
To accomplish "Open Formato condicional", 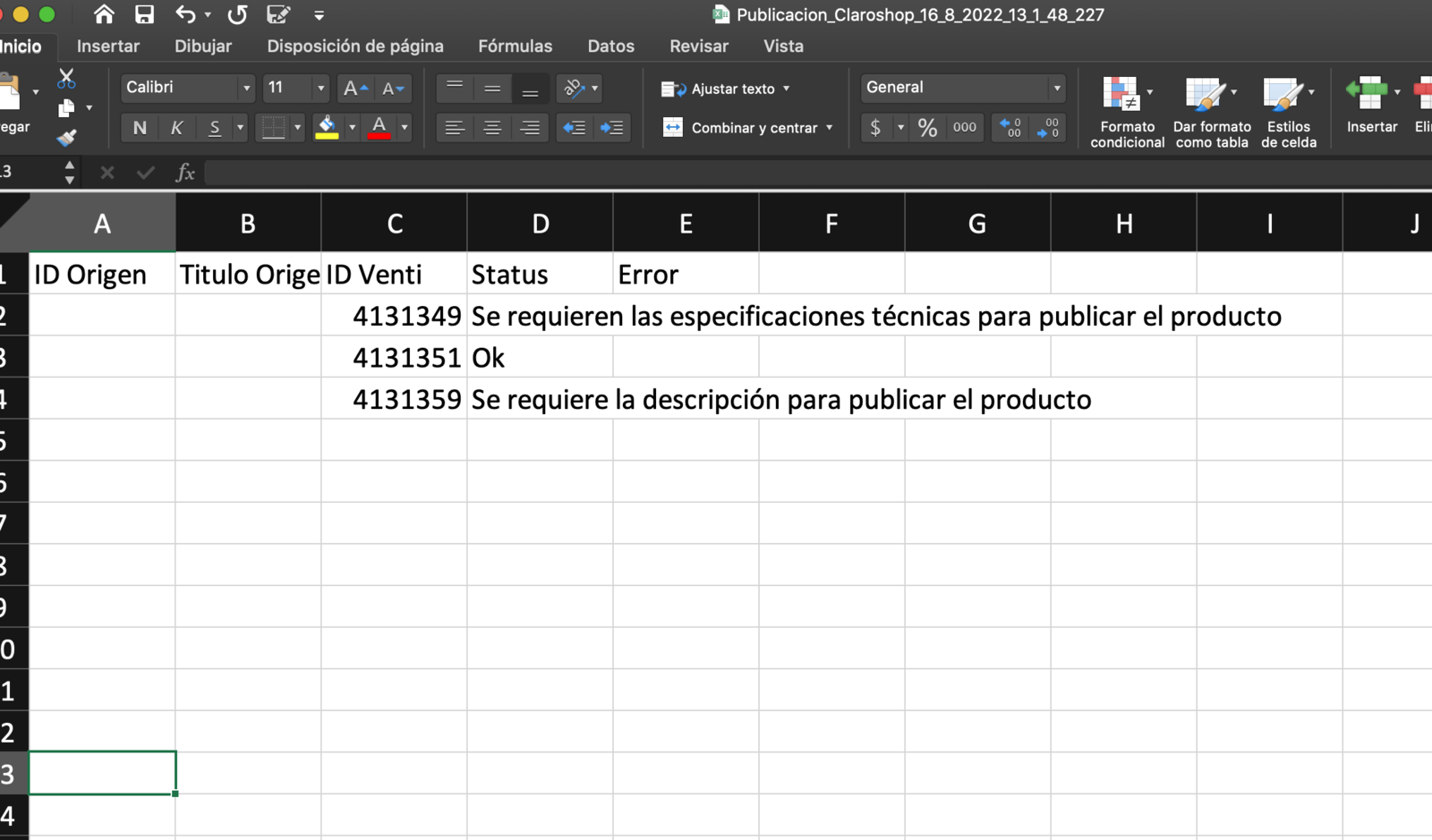I will tap(1127, 112).
